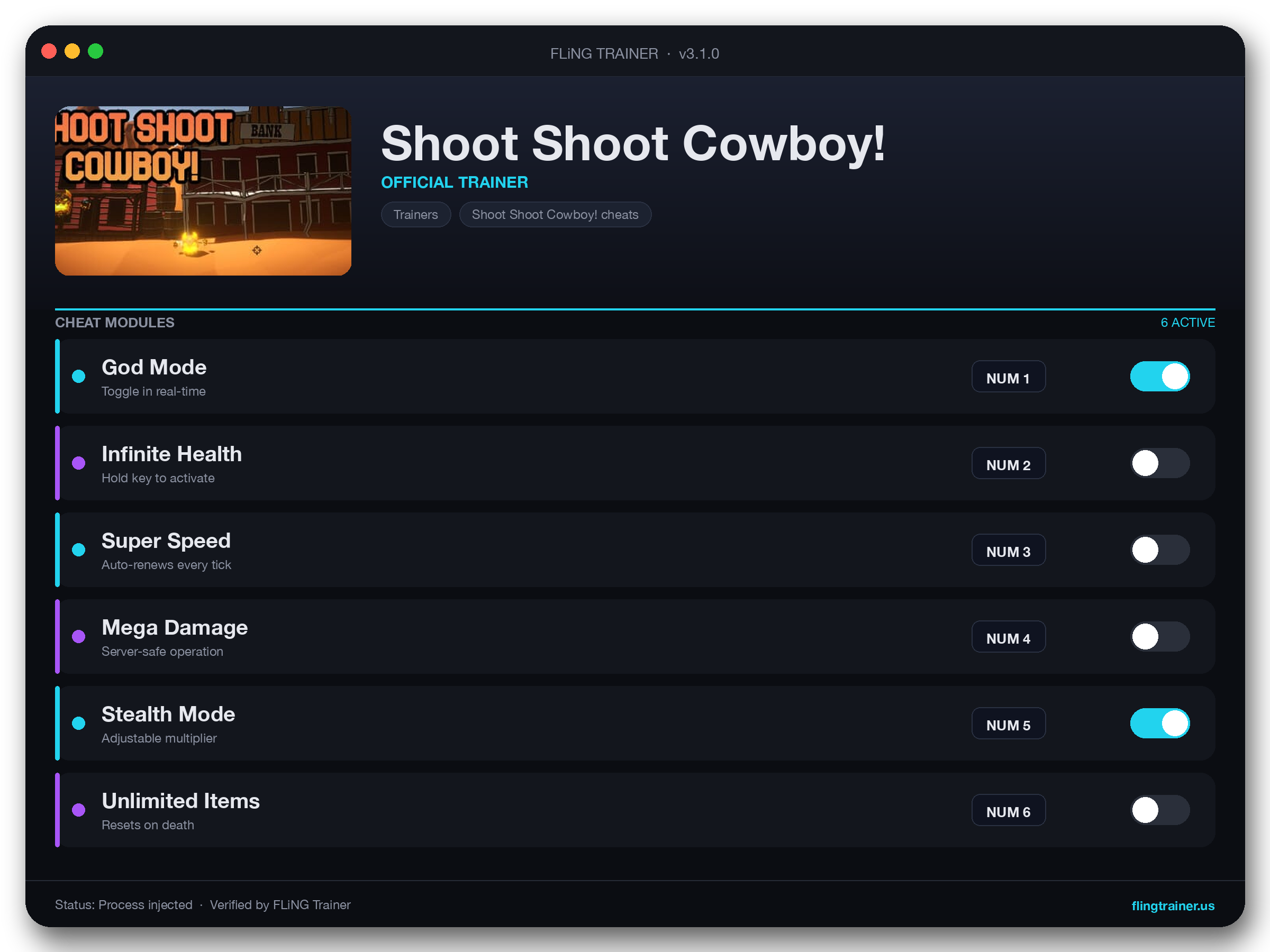Click the Shoot Shoot Cowboy! game cover thumbnail

[x=203, y=191]
